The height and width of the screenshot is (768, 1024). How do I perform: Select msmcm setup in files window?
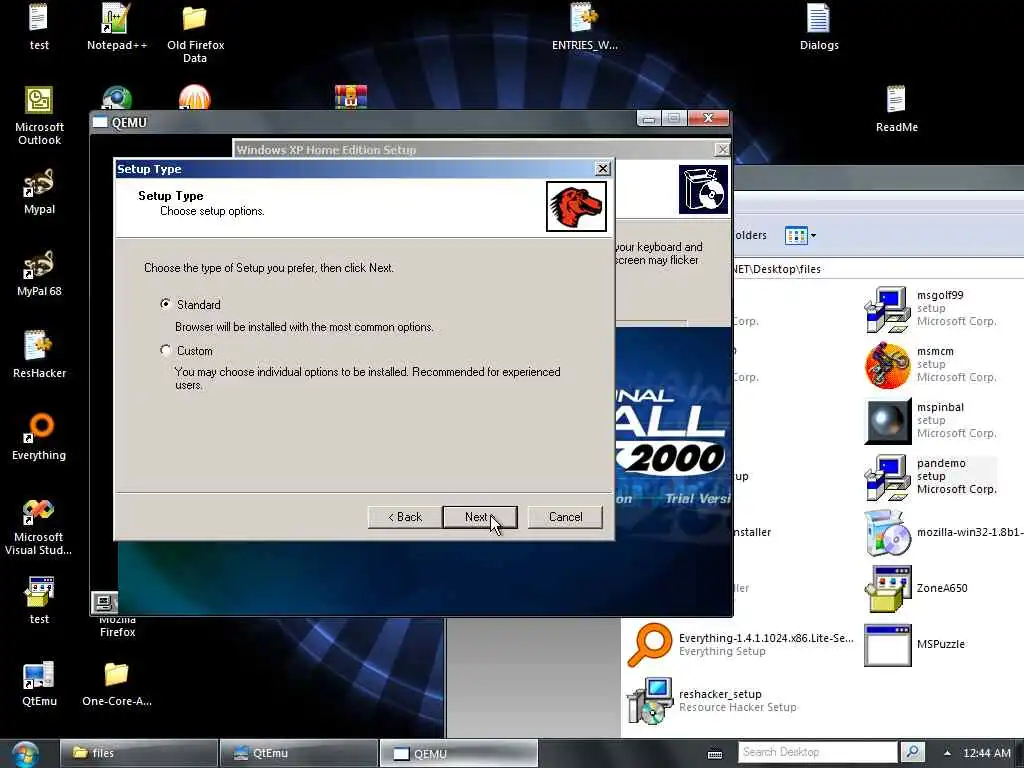pyautogui.click(x=931, y=364)
